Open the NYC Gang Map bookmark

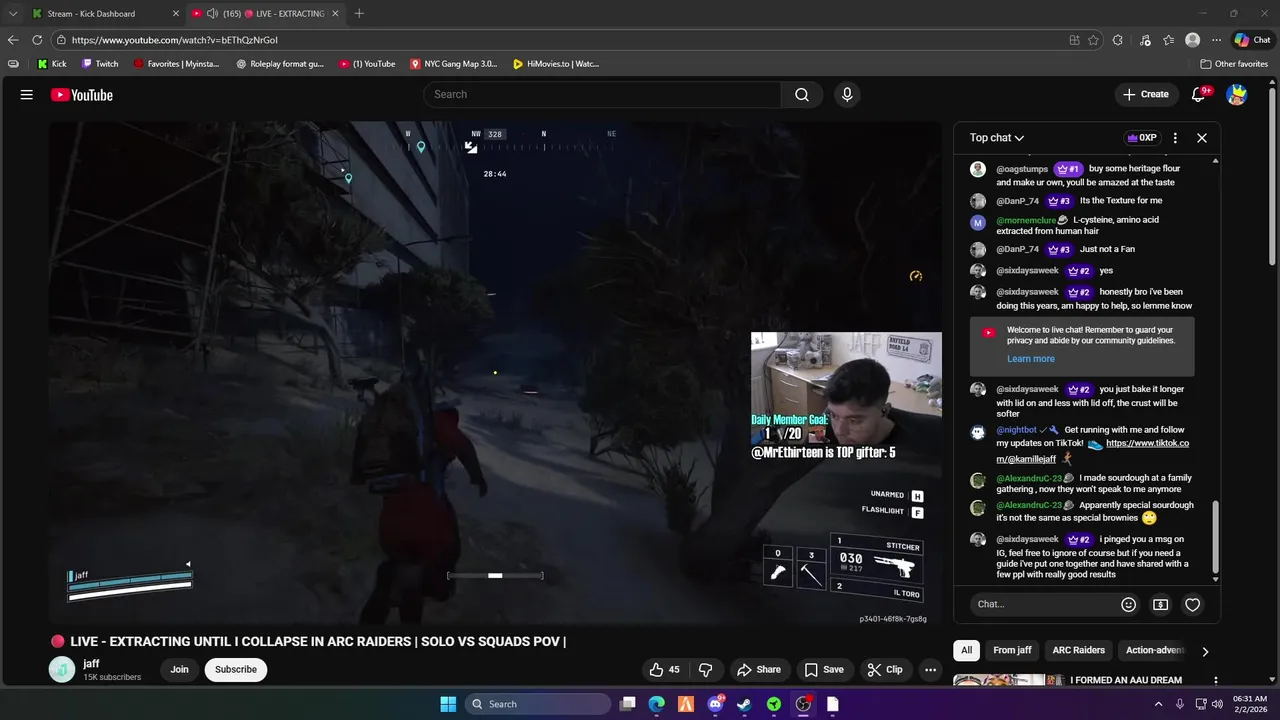(453, 64)
